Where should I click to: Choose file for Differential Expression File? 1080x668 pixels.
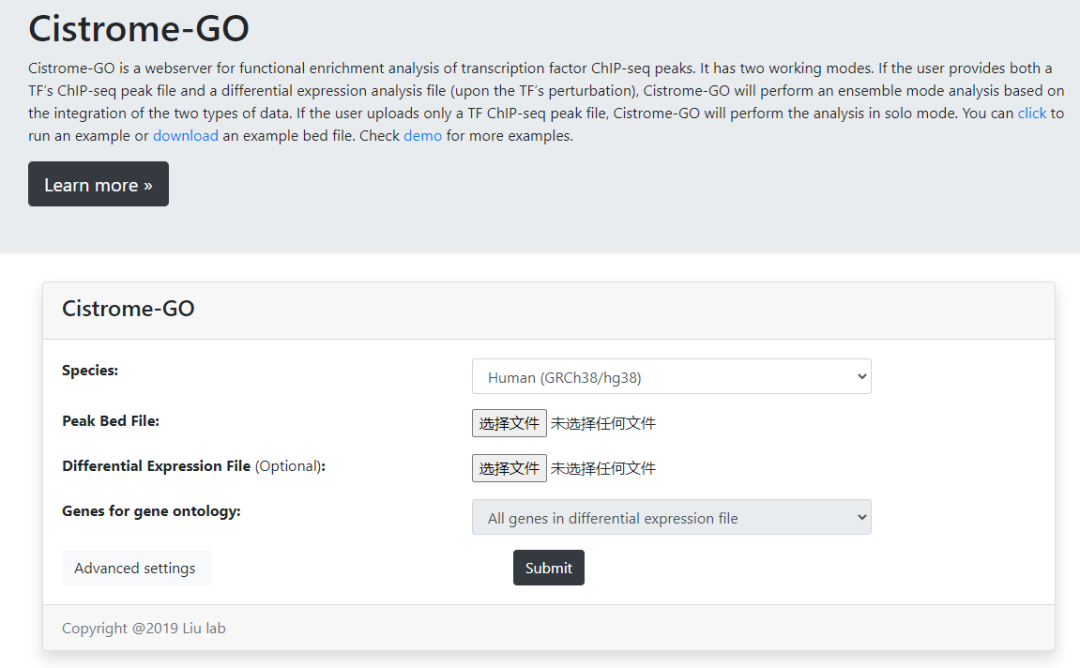509,468
